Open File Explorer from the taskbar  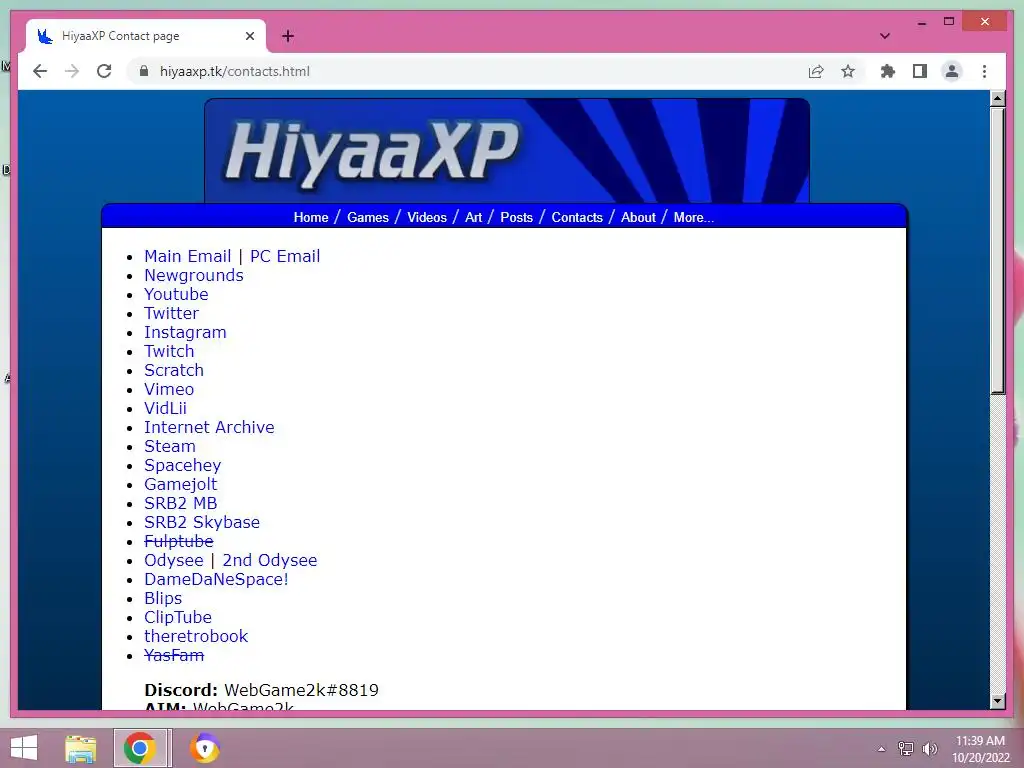pos(80,748)
